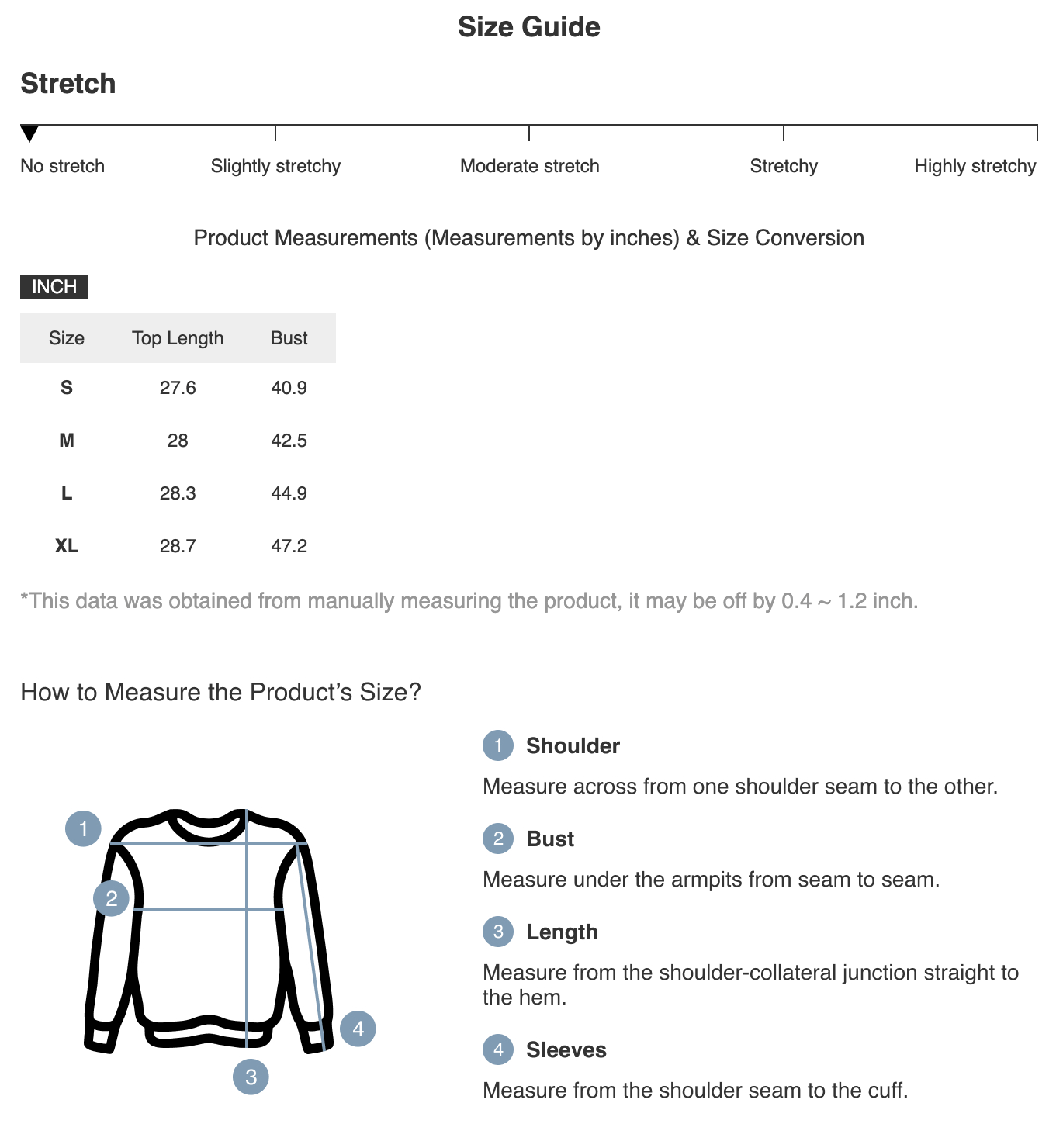Click number 4 badge beside sweater sleeve
This screenshot has width=1063, height=1148.
point(358,1029)
